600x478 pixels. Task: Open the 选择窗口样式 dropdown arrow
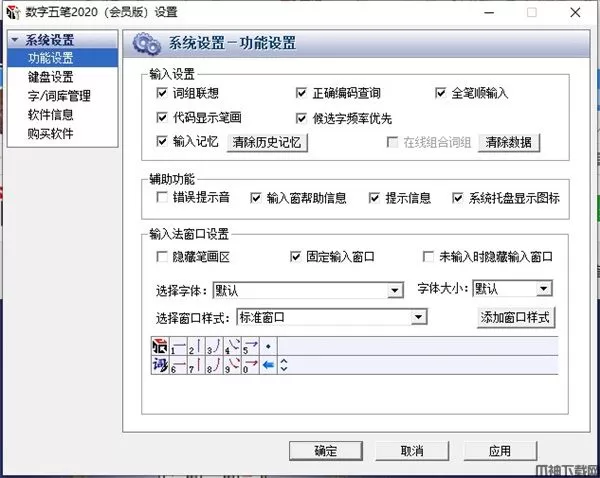tap(419, 317)
